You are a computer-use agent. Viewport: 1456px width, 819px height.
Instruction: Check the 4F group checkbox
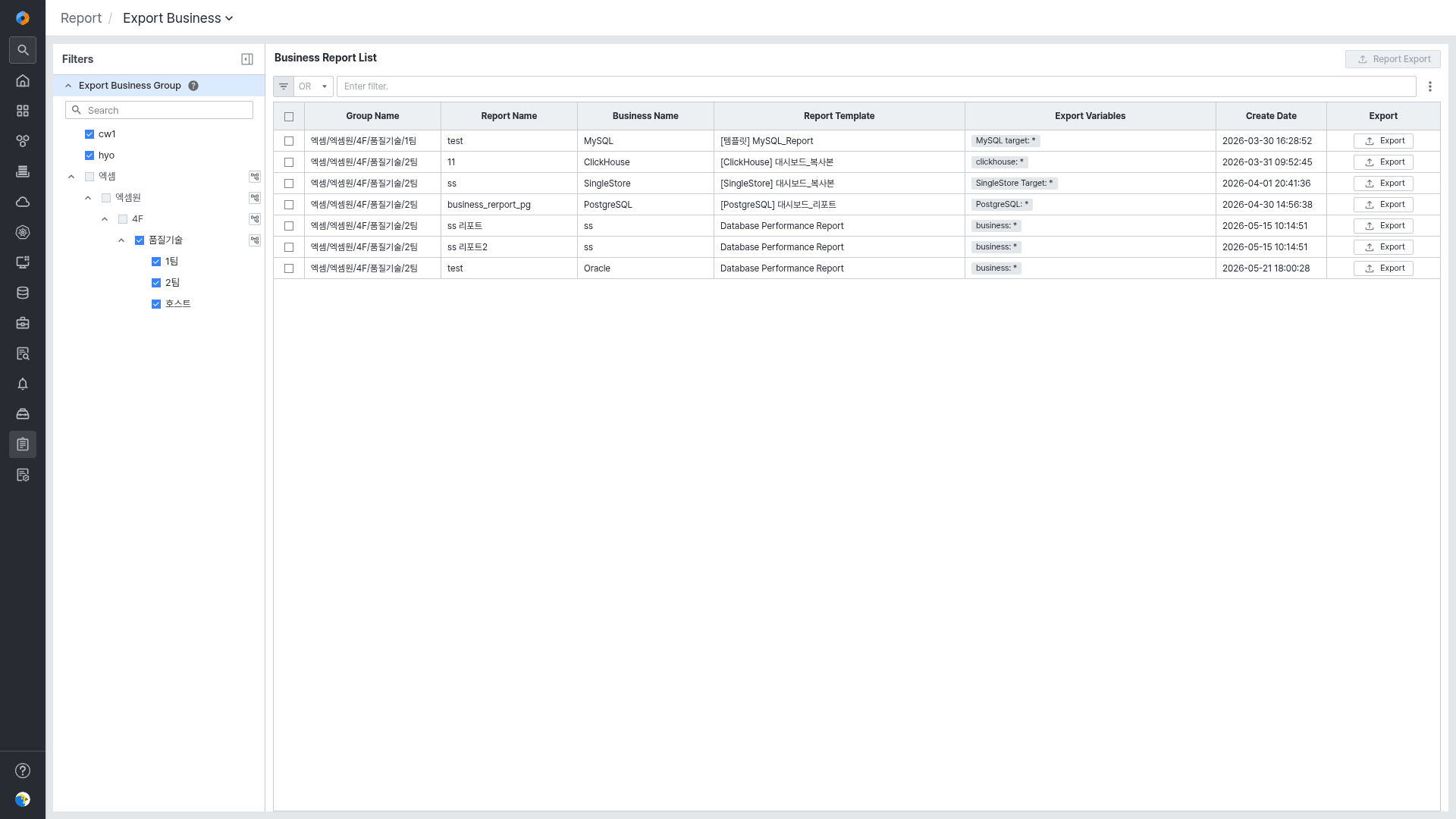point(123,219)
